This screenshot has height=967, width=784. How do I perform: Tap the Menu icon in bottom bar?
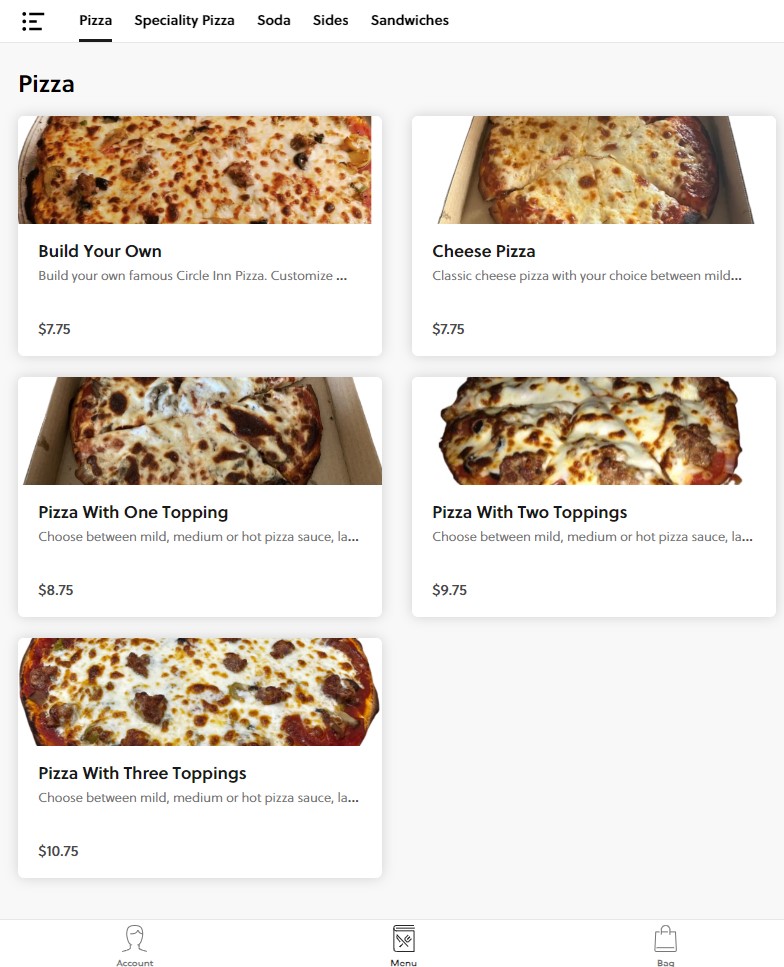(x=403, y=939)
